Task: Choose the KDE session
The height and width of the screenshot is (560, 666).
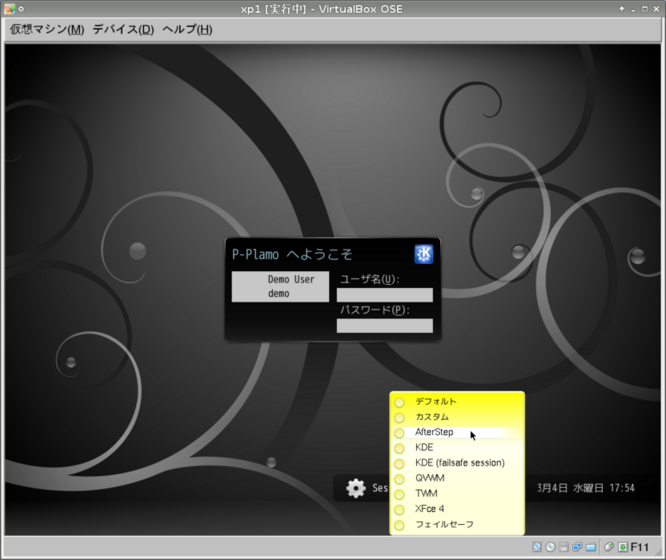Action: click(x=457, y=448)
